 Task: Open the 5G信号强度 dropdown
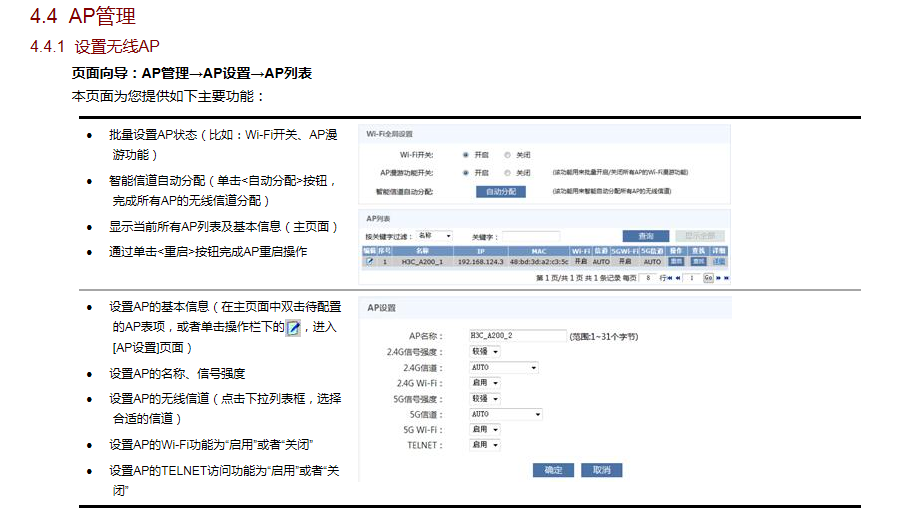pos(485,399)
